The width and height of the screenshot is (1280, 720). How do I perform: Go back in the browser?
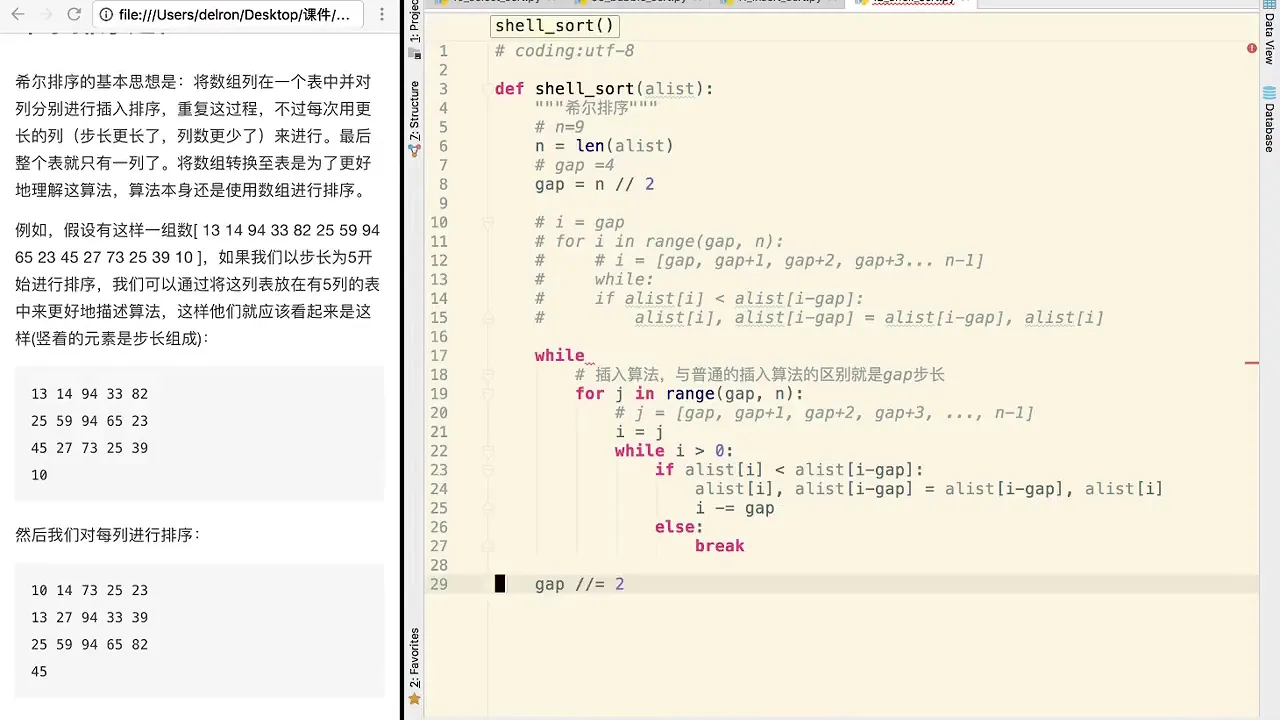point(18,15)
